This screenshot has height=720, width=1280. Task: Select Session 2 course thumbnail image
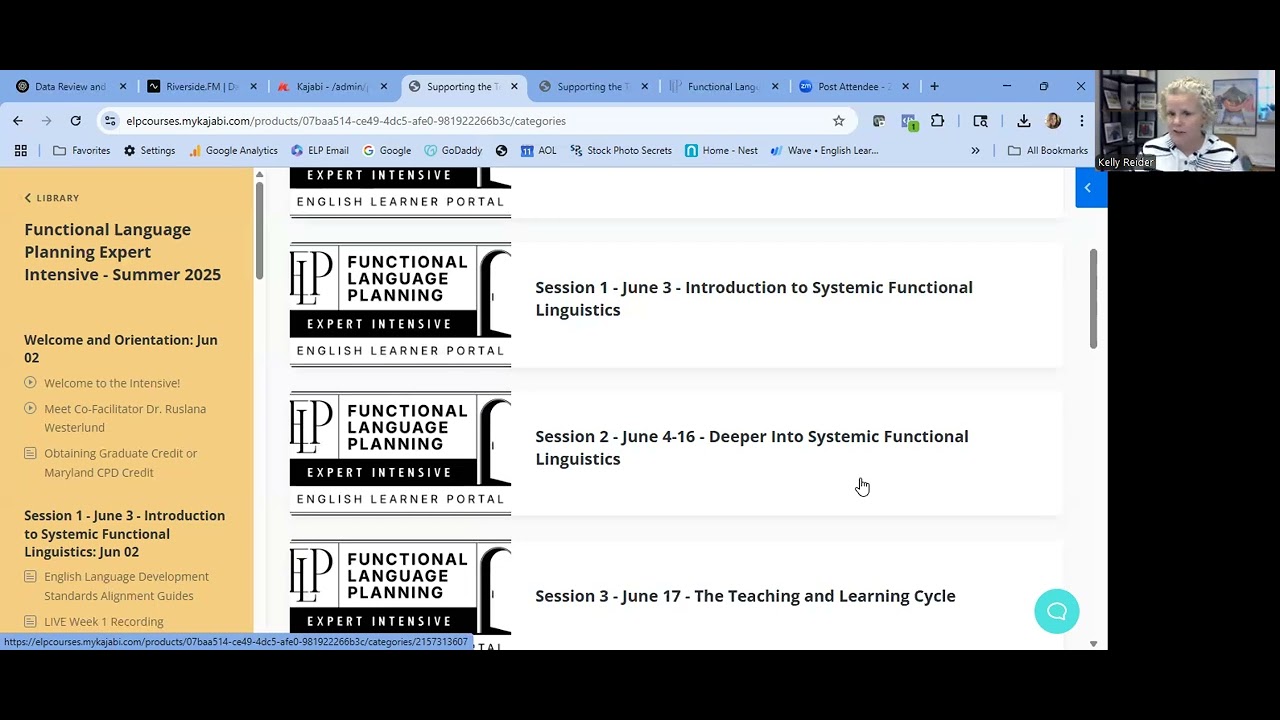coord(400,454)
